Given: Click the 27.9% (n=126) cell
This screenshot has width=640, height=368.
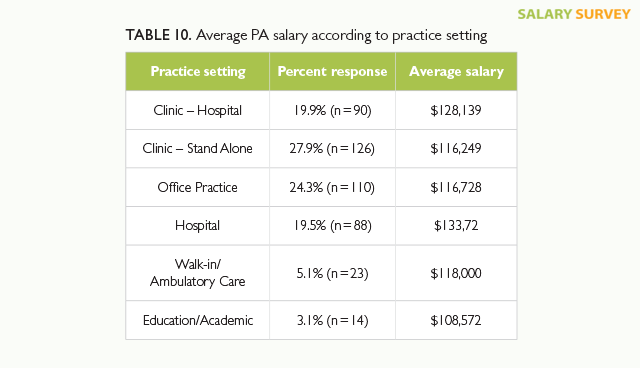Looking at the screenshot, I should pyautogui.click(x=332, y=149).
